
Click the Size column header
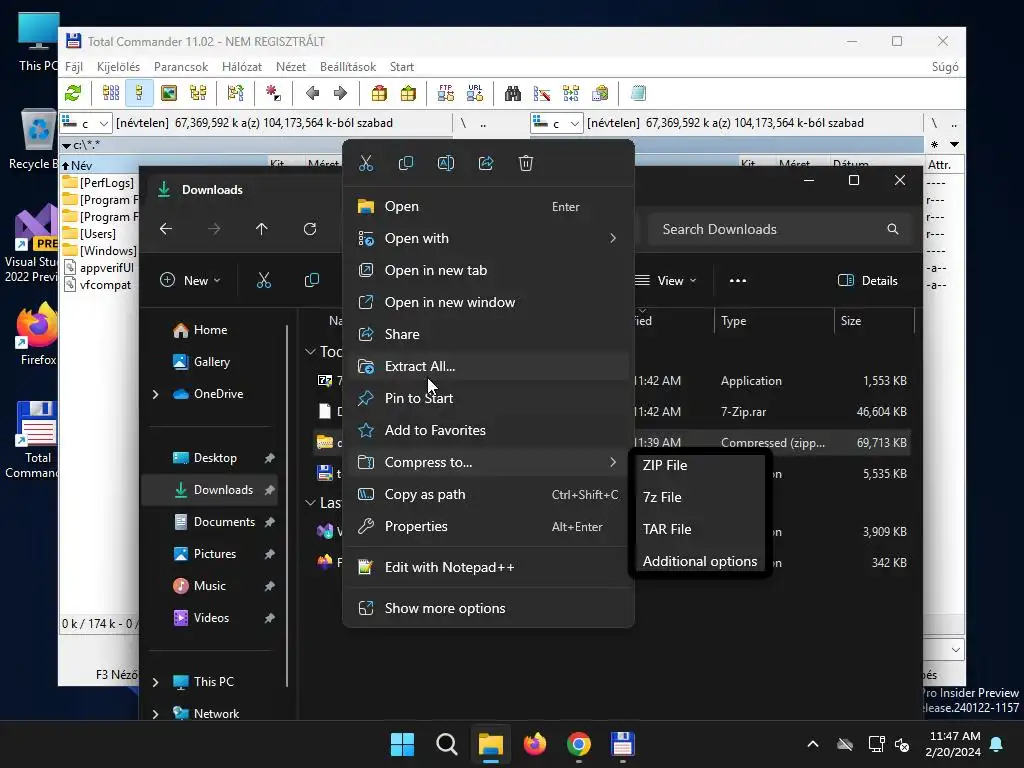pyautogui.click(x=874, y=321)
